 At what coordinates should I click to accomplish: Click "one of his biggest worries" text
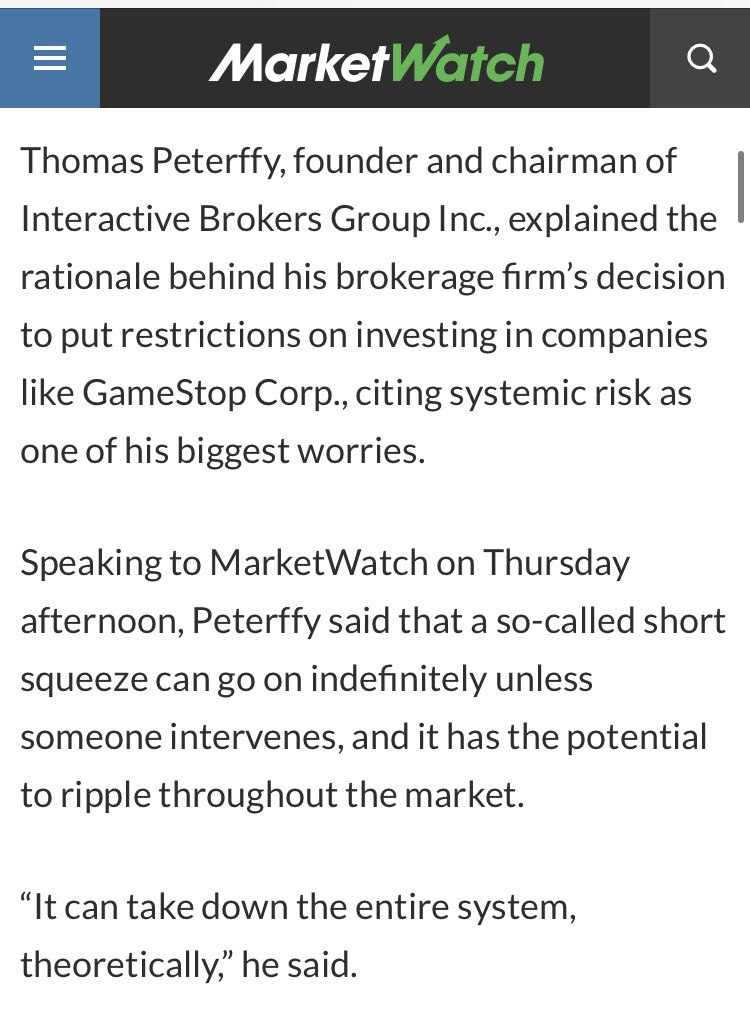[222, 450]
